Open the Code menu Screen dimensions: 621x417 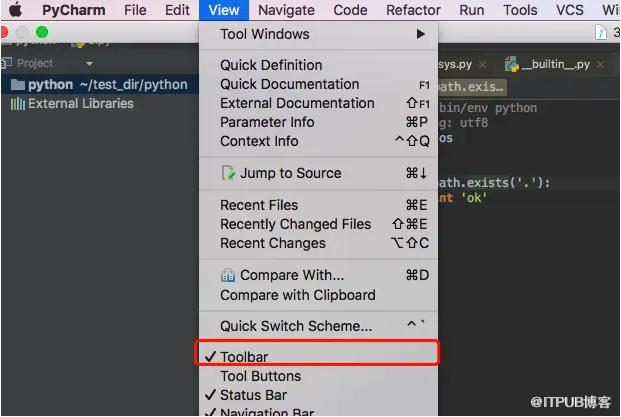coord(350,10)
